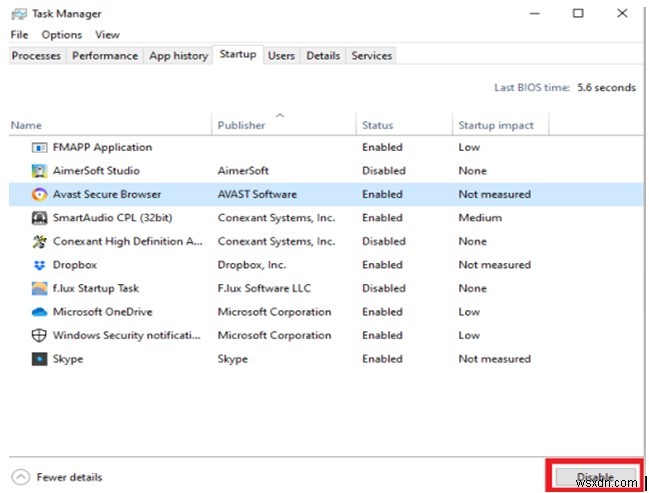Select the Skype name text
The image size is (649, 493).
68,359
